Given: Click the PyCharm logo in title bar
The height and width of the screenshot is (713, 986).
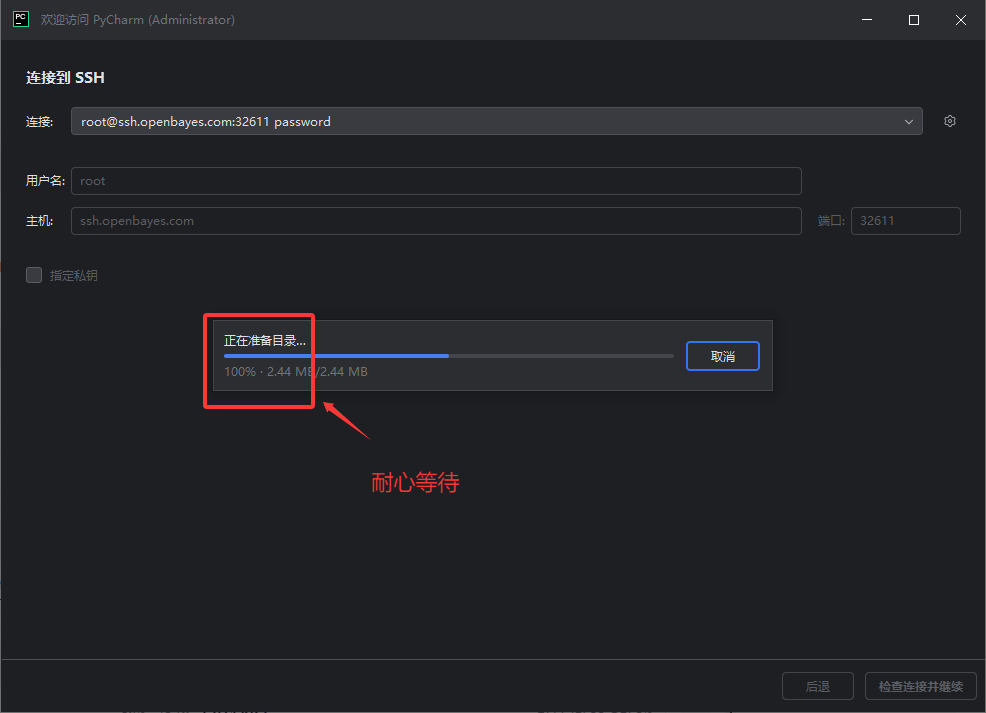Looking at the screenshot, I should point(21,19).
